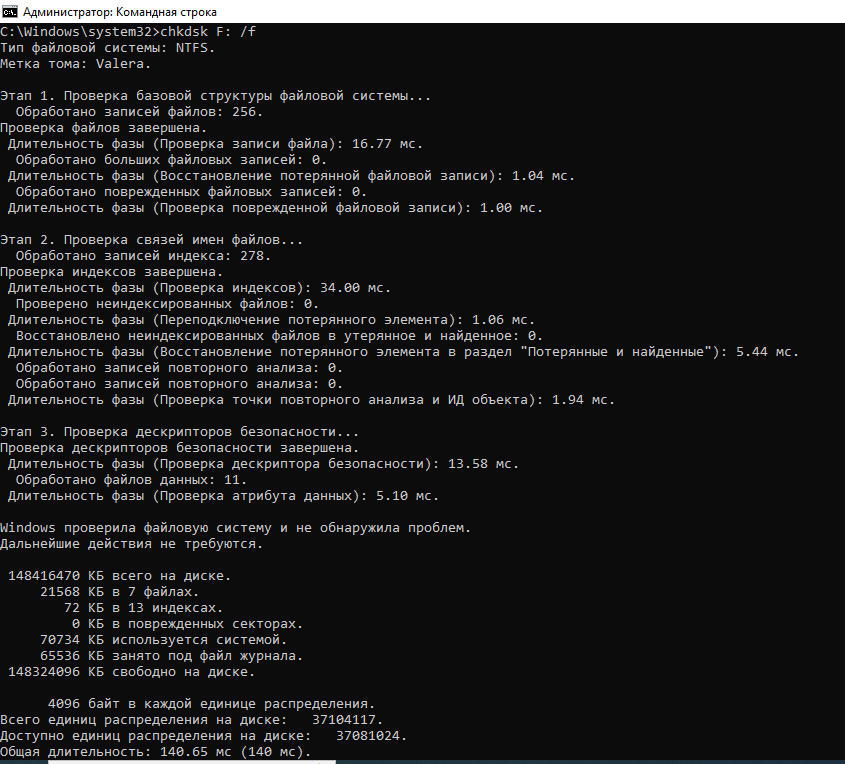Viewport: 845px width, 764px height.
Task: Click total allocation units value 37104117
Action: click(x=347, y=720)
